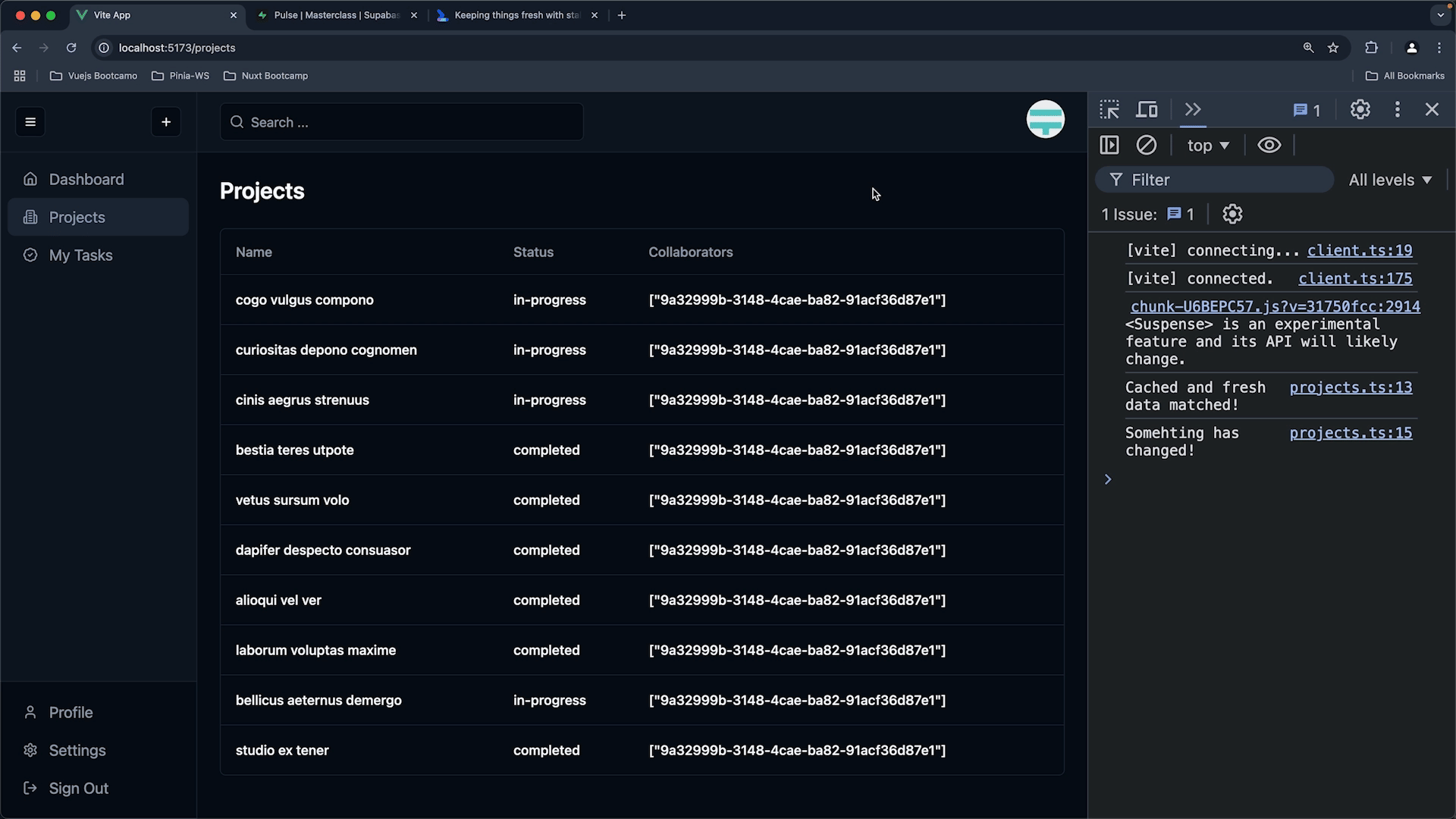Click the plus button in sidebar header
This screenshot has height=819, width=1456.
tap(166, 122)
